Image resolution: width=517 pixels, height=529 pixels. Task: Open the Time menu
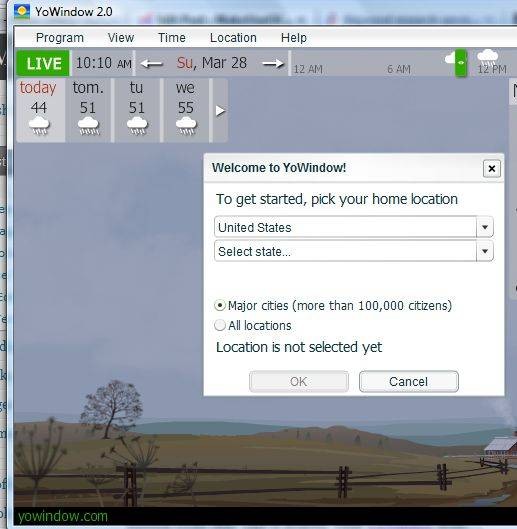[x=172, y=37]
